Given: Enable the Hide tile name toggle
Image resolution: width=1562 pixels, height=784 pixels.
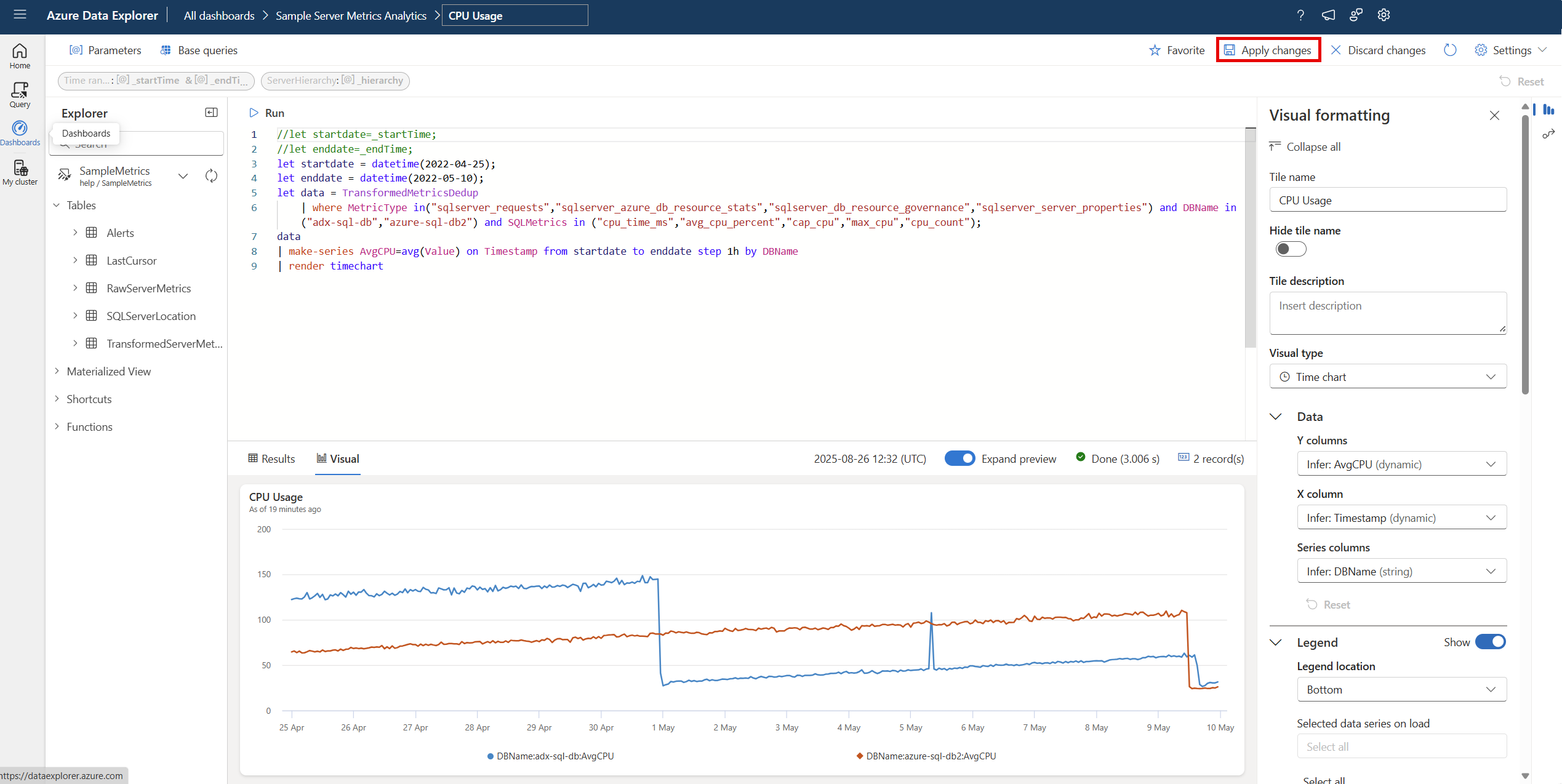Looking at the screenshot, I should pyautogui.click(x=1291, y=249).
